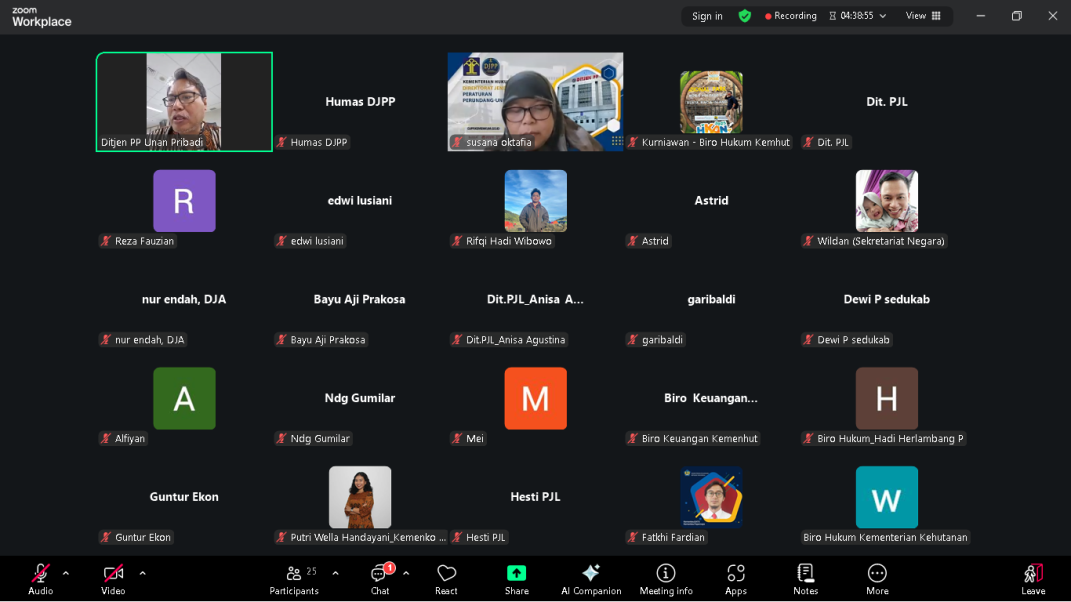Open the More menu
Screen dimensions: 1071x602
tap(876, 578)
